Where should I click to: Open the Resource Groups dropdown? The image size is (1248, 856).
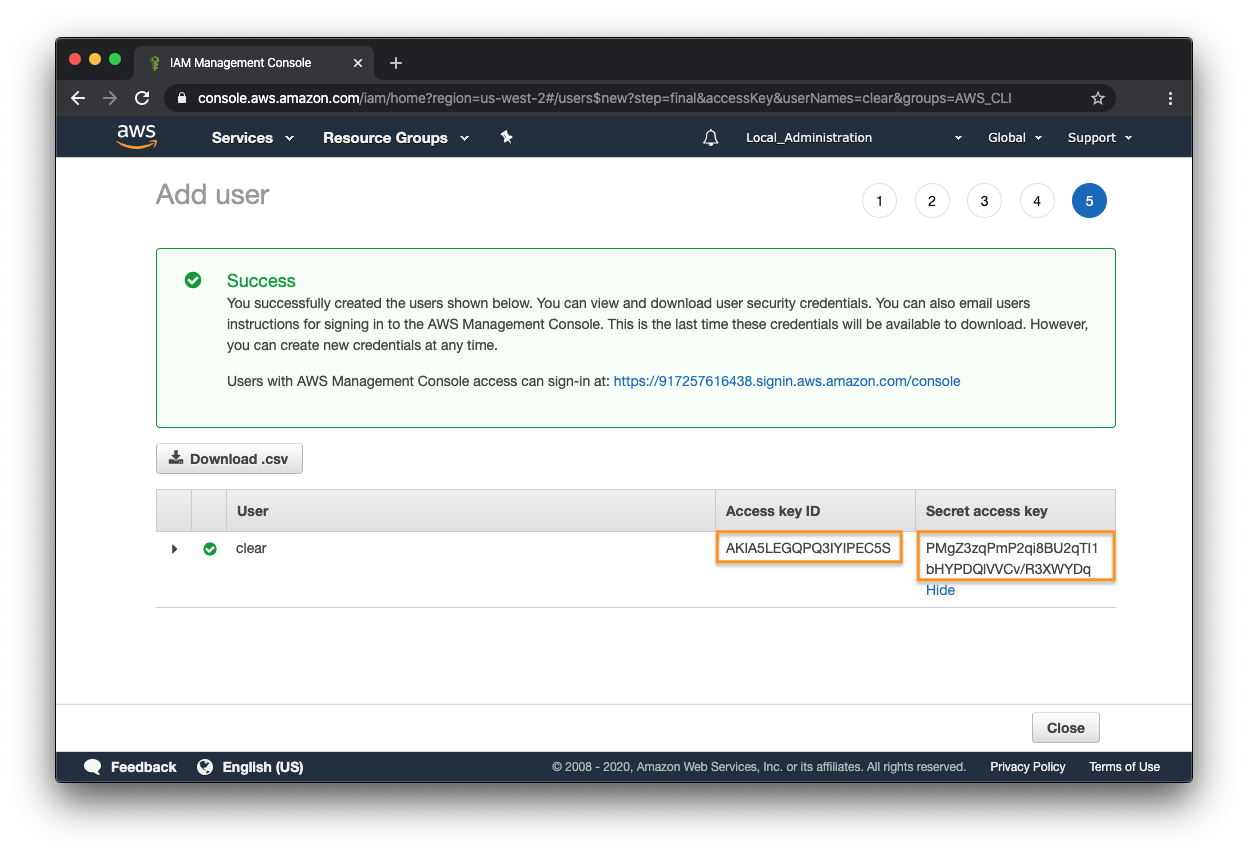click(x=396, y=138)
